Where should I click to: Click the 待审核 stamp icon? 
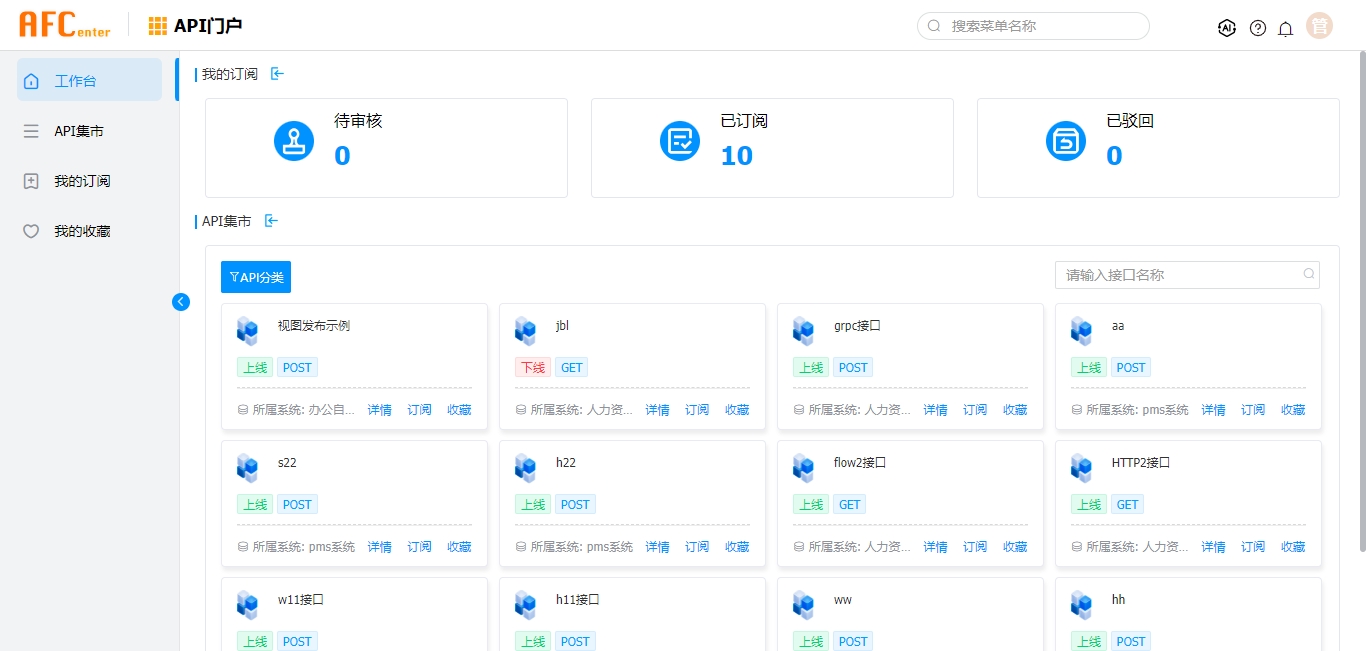pyautogui.click(x=294, y=140)
